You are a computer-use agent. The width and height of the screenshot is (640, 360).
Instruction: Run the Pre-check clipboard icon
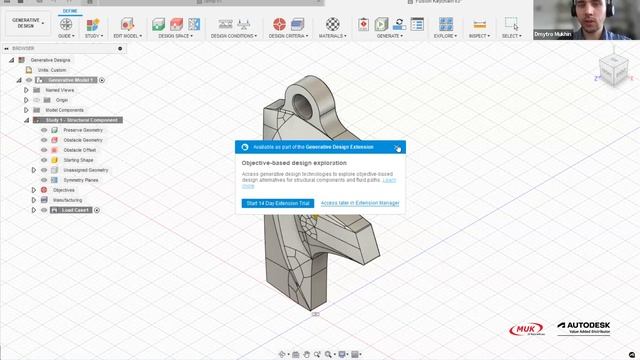point(363,24)
